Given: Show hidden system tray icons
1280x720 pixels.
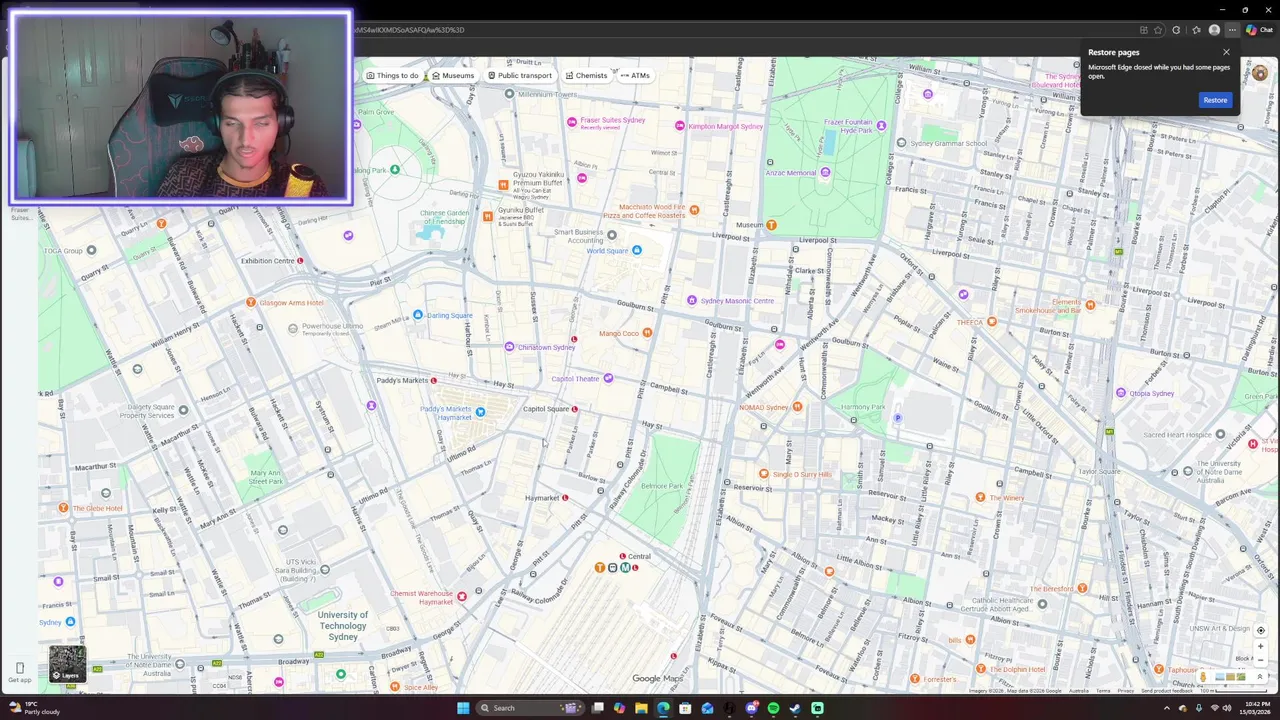Looking at the screenshot, I should pos(1166,708).
